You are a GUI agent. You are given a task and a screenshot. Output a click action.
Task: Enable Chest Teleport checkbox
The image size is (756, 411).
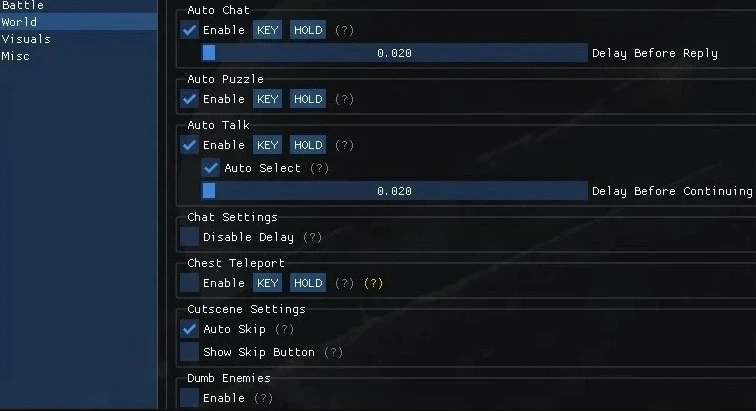pos(190,283)
